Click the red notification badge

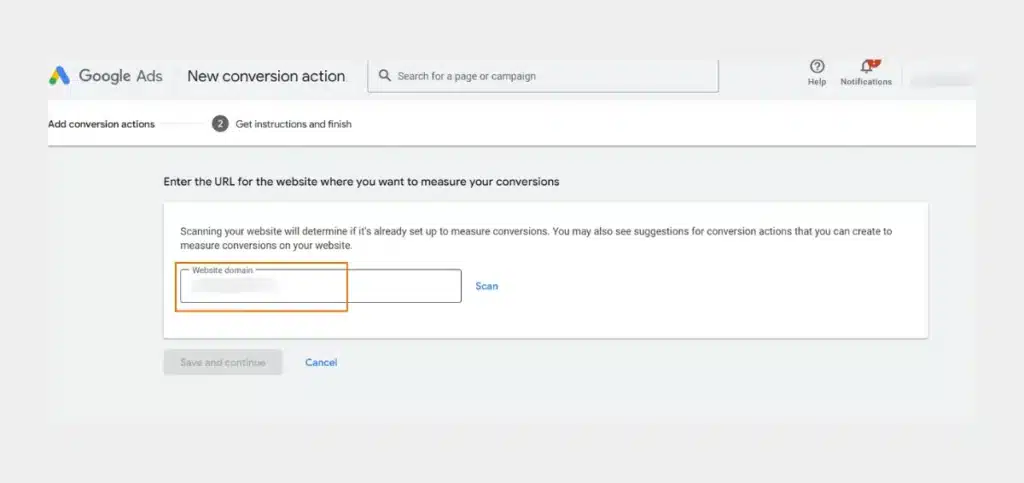(874, 63)
